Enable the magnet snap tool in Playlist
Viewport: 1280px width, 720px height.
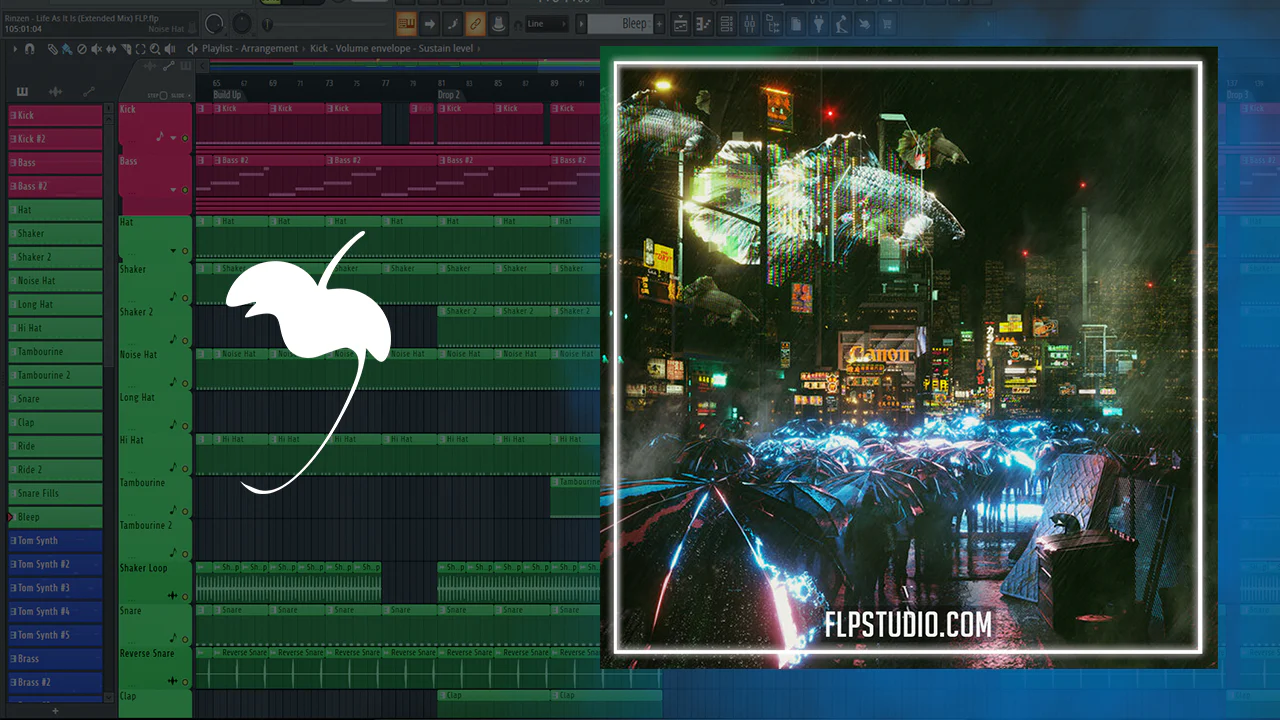click(29, 48)
